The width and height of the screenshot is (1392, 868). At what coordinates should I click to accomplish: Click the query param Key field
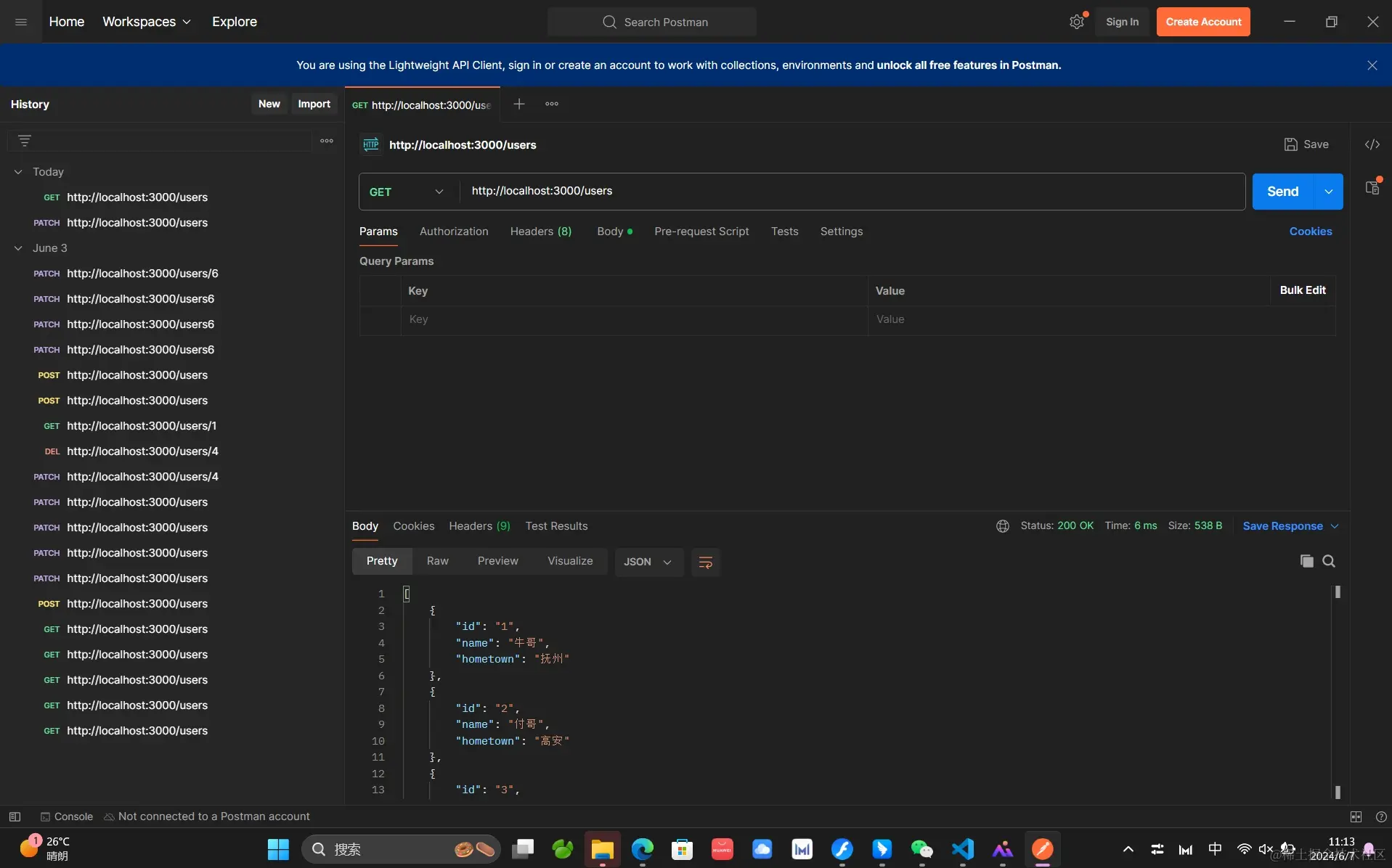click(x=634, y=319)
